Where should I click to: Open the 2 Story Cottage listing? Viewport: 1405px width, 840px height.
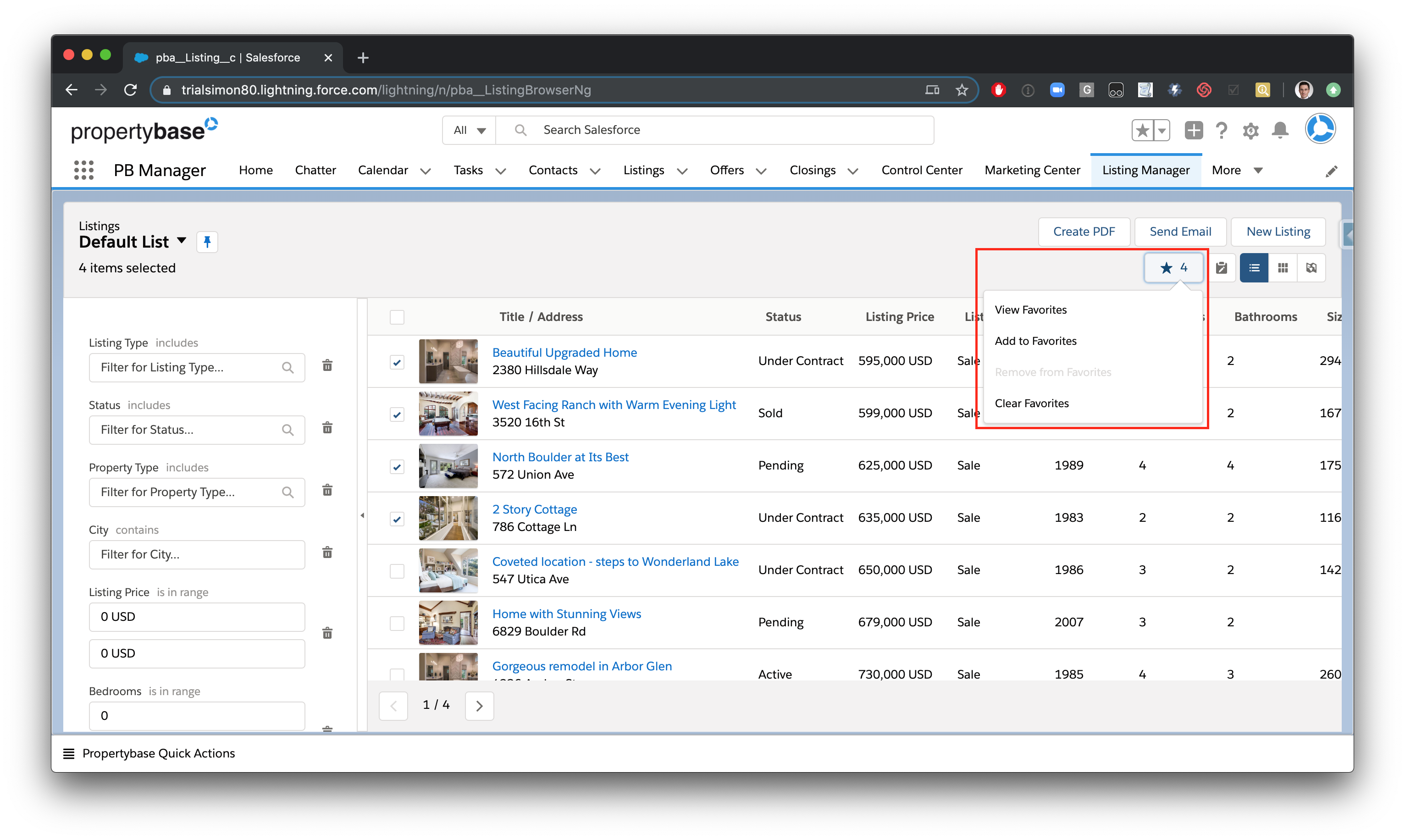pyautogui.click(x=534, y=509)
